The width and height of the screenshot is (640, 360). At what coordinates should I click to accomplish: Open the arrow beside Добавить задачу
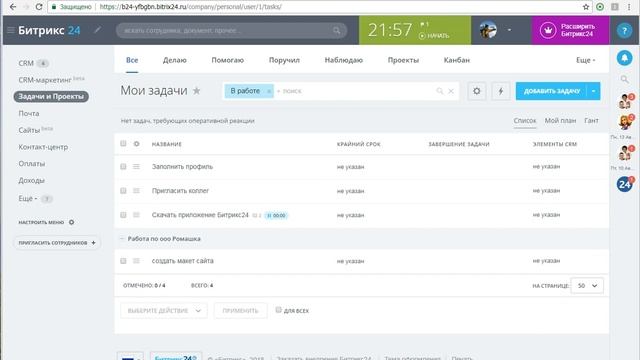[593, 91]
